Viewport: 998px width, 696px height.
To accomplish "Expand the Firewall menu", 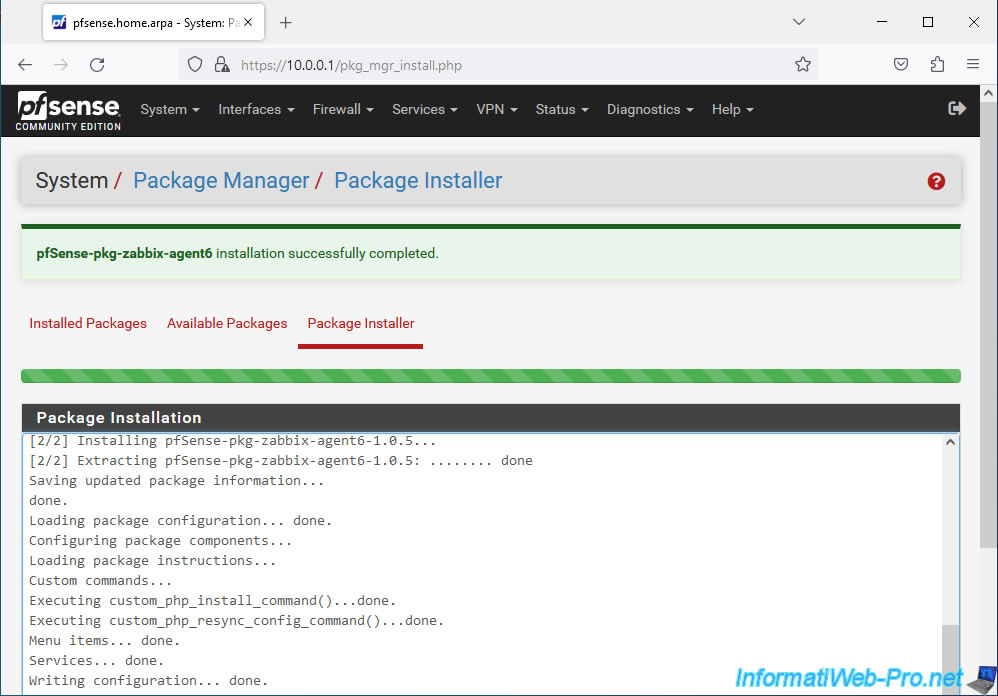I will pos(343,109).
